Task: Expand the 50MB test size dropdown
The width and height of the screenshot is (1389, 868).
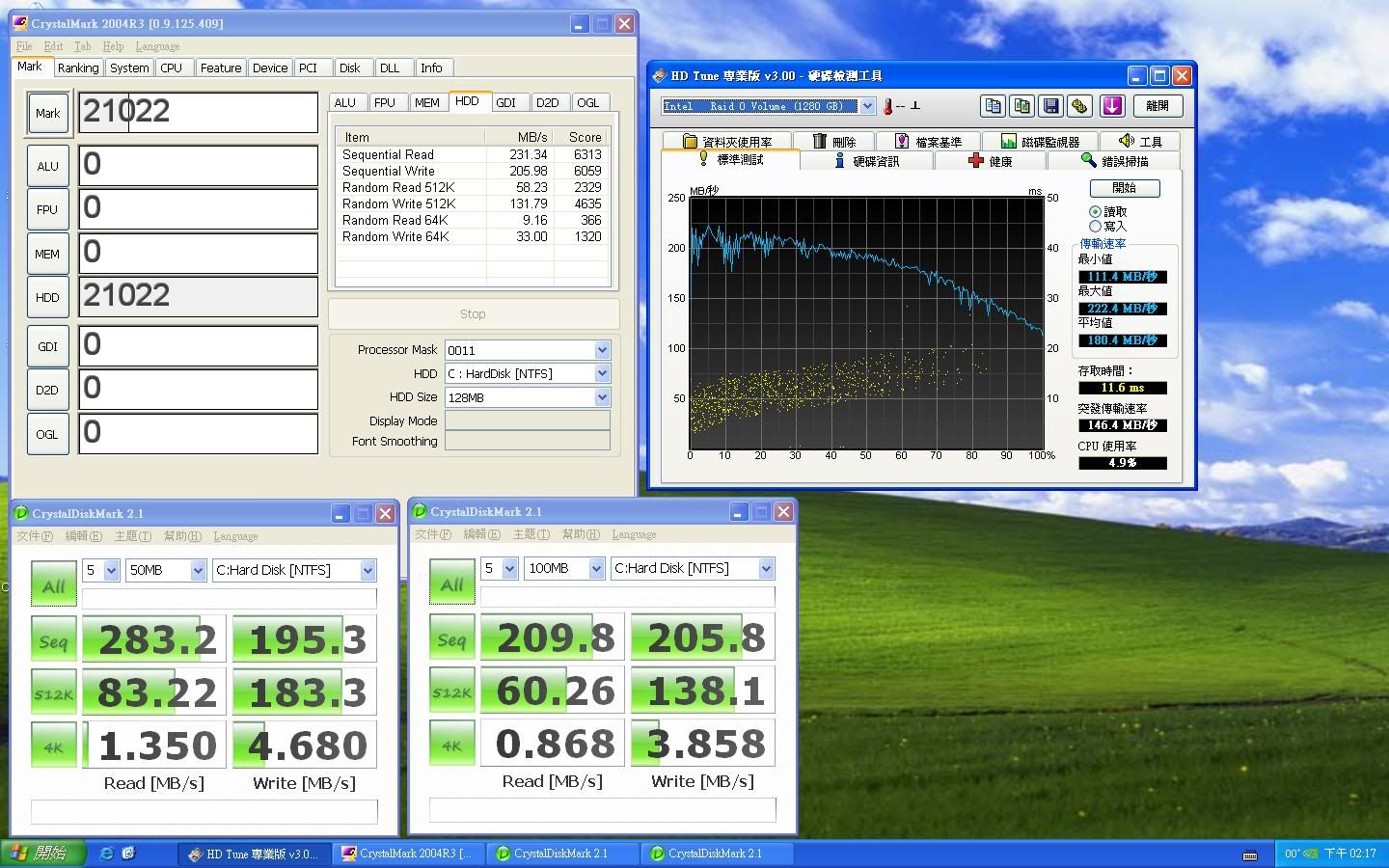Action: (198, 571)
